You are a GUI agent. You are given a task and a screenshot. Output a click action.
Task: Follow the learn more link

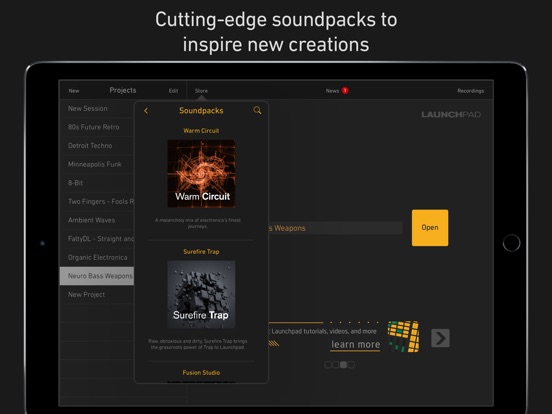tap(356, 345)
